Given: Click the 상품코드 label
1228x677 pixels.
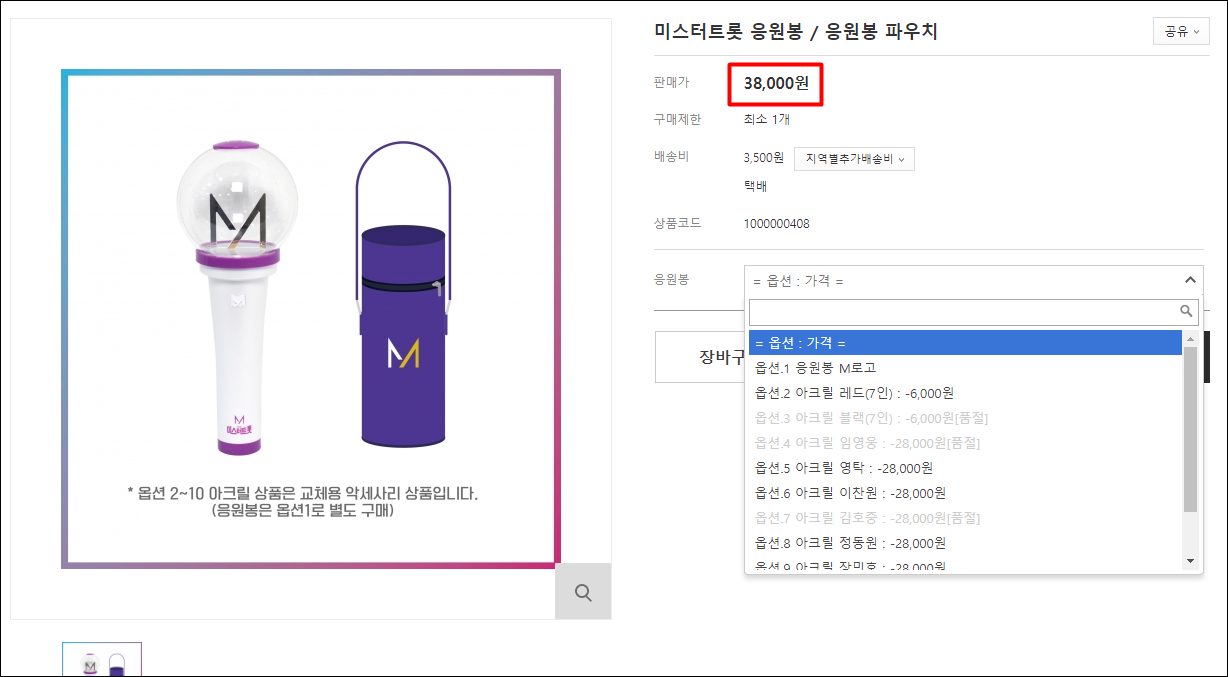Looking at the screenshot, I should click(677, 223).
